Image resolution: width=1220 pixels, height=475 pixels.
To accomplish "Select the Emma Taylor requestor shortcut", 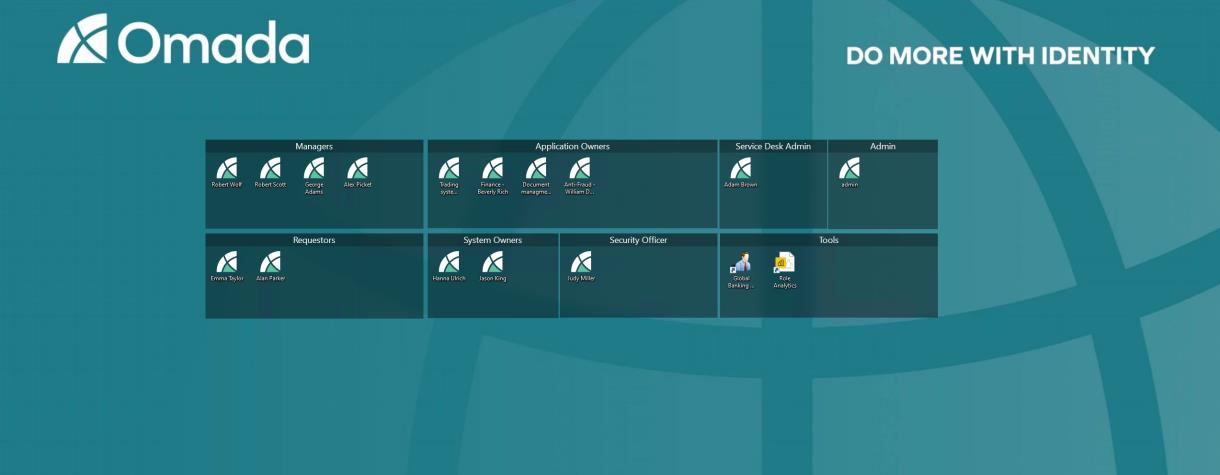I will click(227, 267).
